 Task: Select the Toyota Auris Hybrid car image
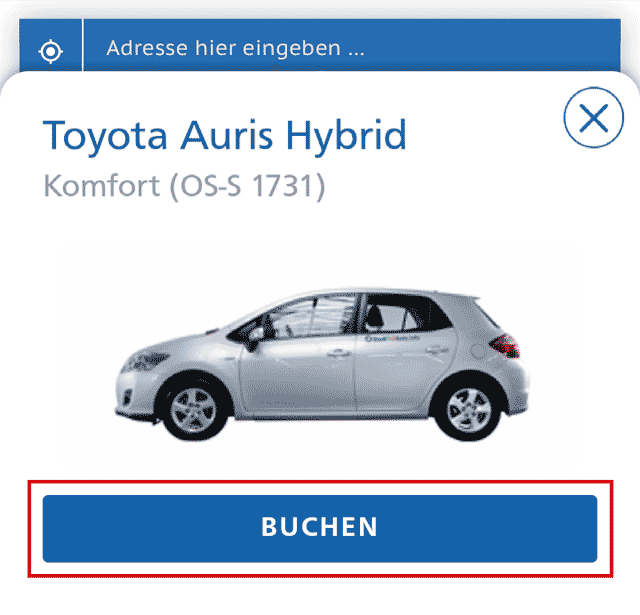click(x=322, y=364)
